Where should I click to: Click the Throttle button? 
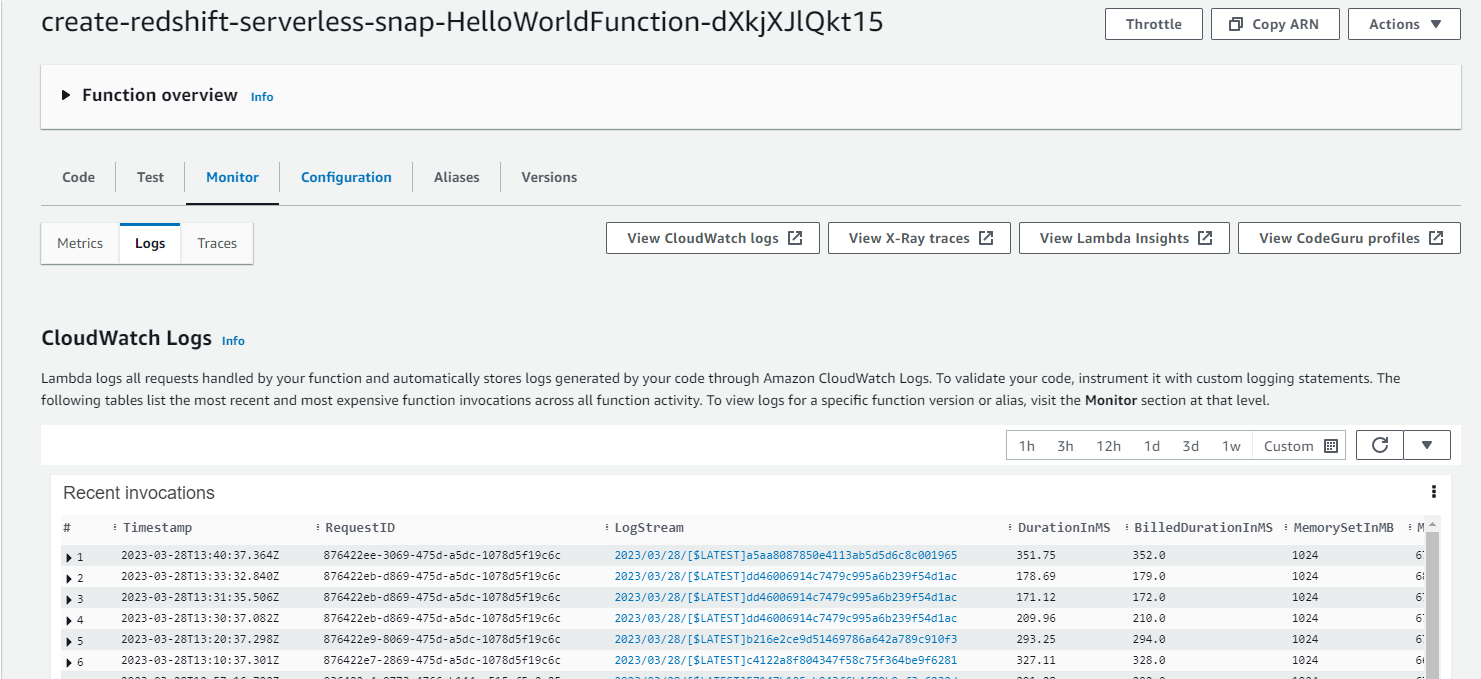(1153, 24)
